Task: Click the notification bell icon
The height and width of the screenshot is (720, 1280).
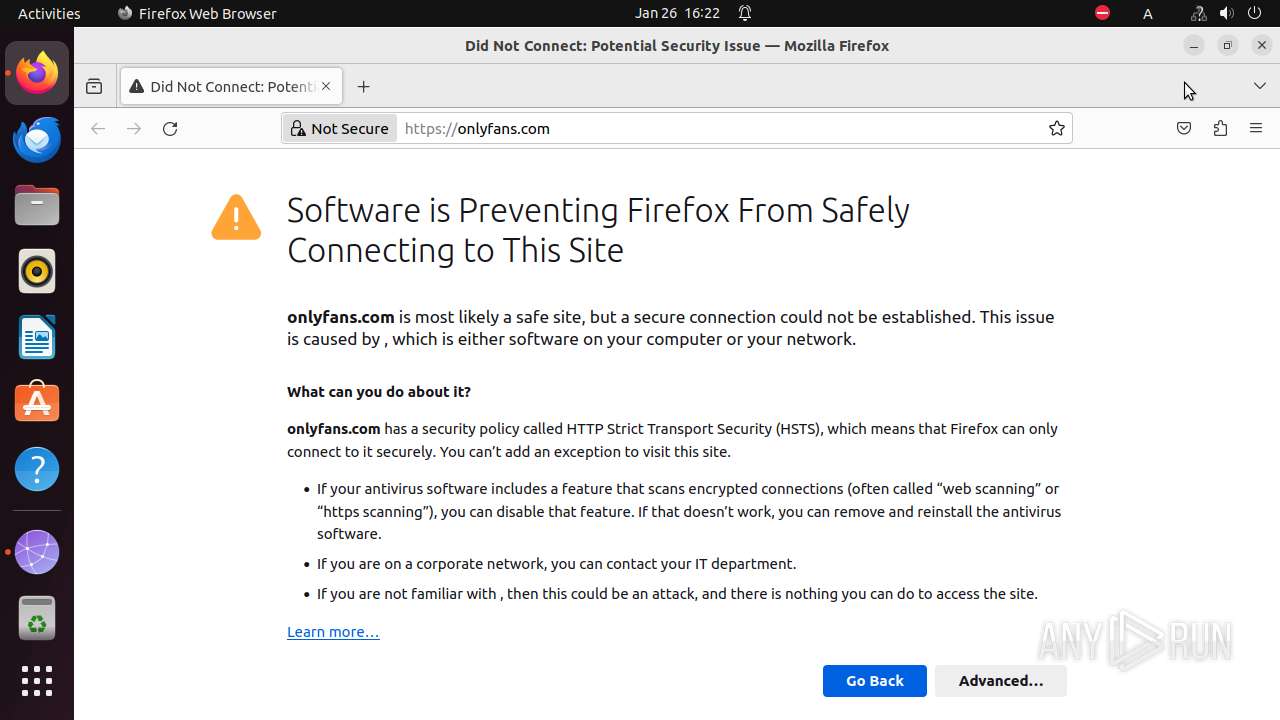Action: 745,13
